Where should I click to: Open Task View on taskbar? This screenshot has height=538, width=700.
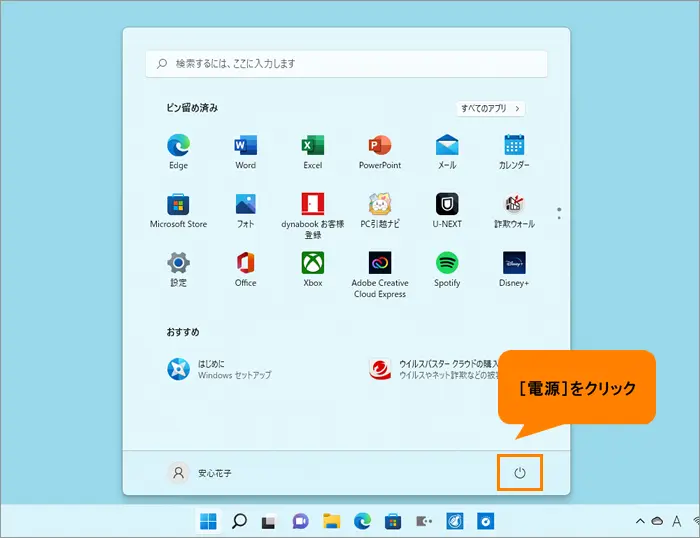(268, 521)
